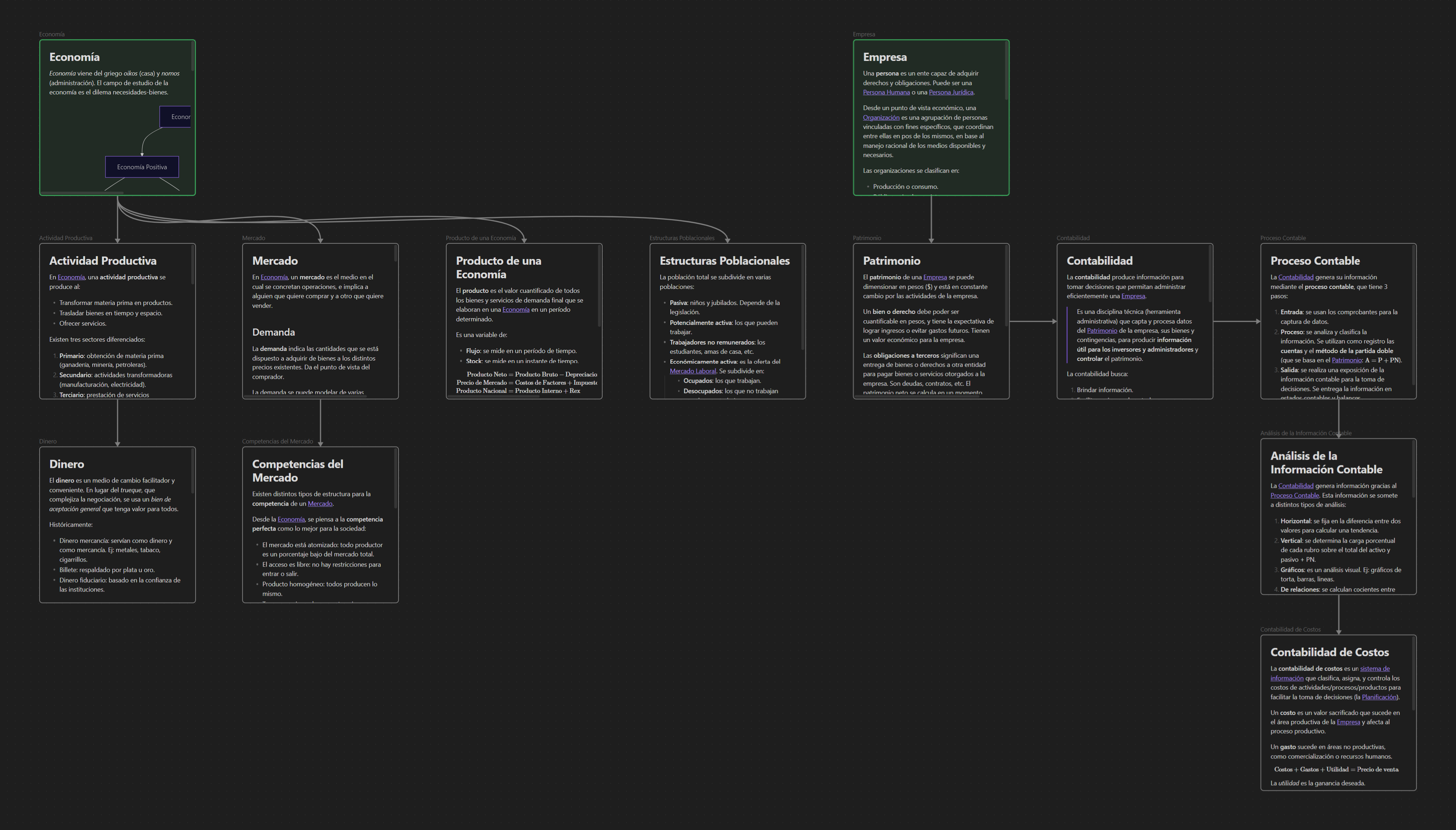1456x830 pixels.
Task: Click the Estructuras Poblacionales label above its card
Action: [682, 238]
